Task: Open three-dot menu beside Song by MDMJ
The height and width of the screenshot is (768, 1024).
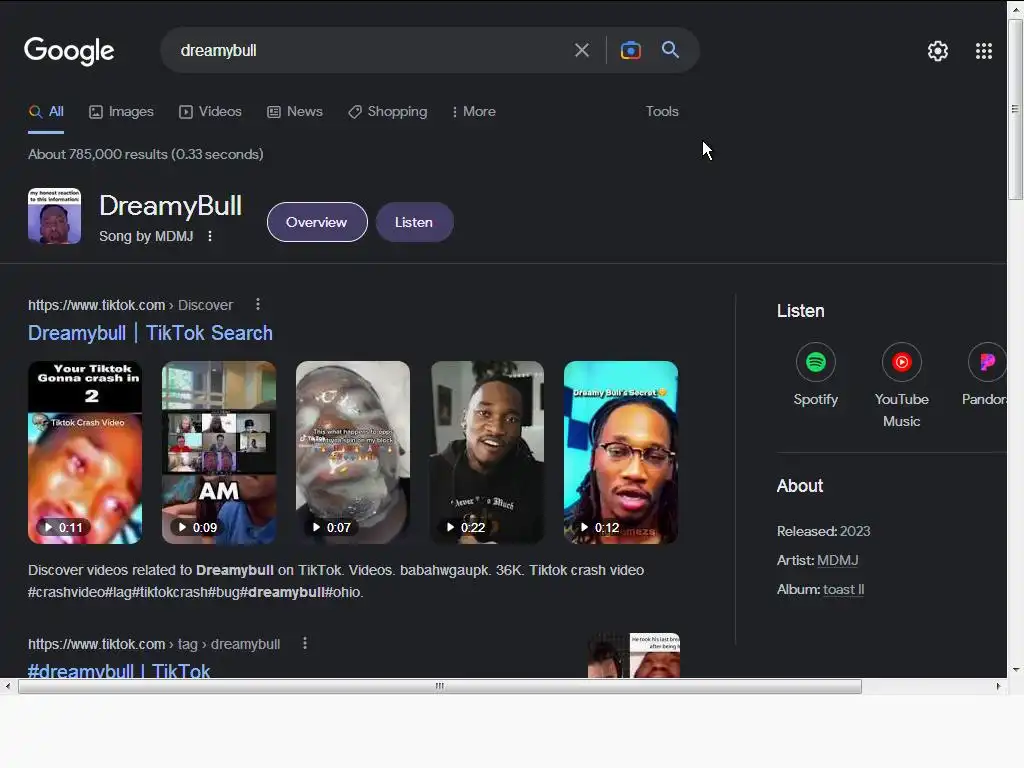Action: pos(210,236)
